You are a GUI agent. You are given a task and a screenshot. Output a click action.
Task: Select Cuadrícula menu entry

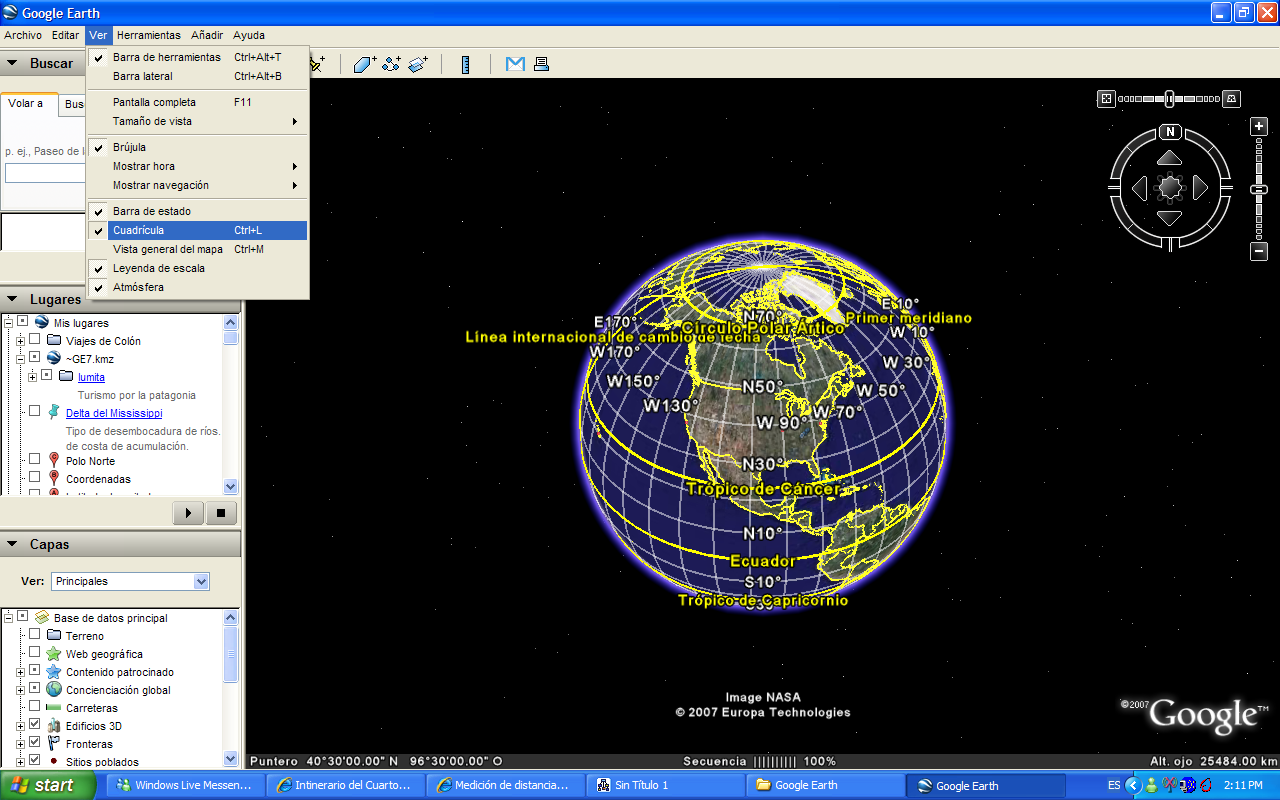197,230
